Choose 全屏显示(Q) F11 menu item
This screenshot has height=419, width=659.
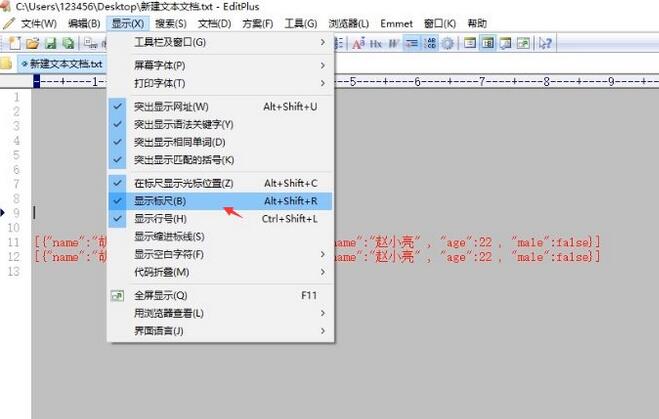pos(221,295)
